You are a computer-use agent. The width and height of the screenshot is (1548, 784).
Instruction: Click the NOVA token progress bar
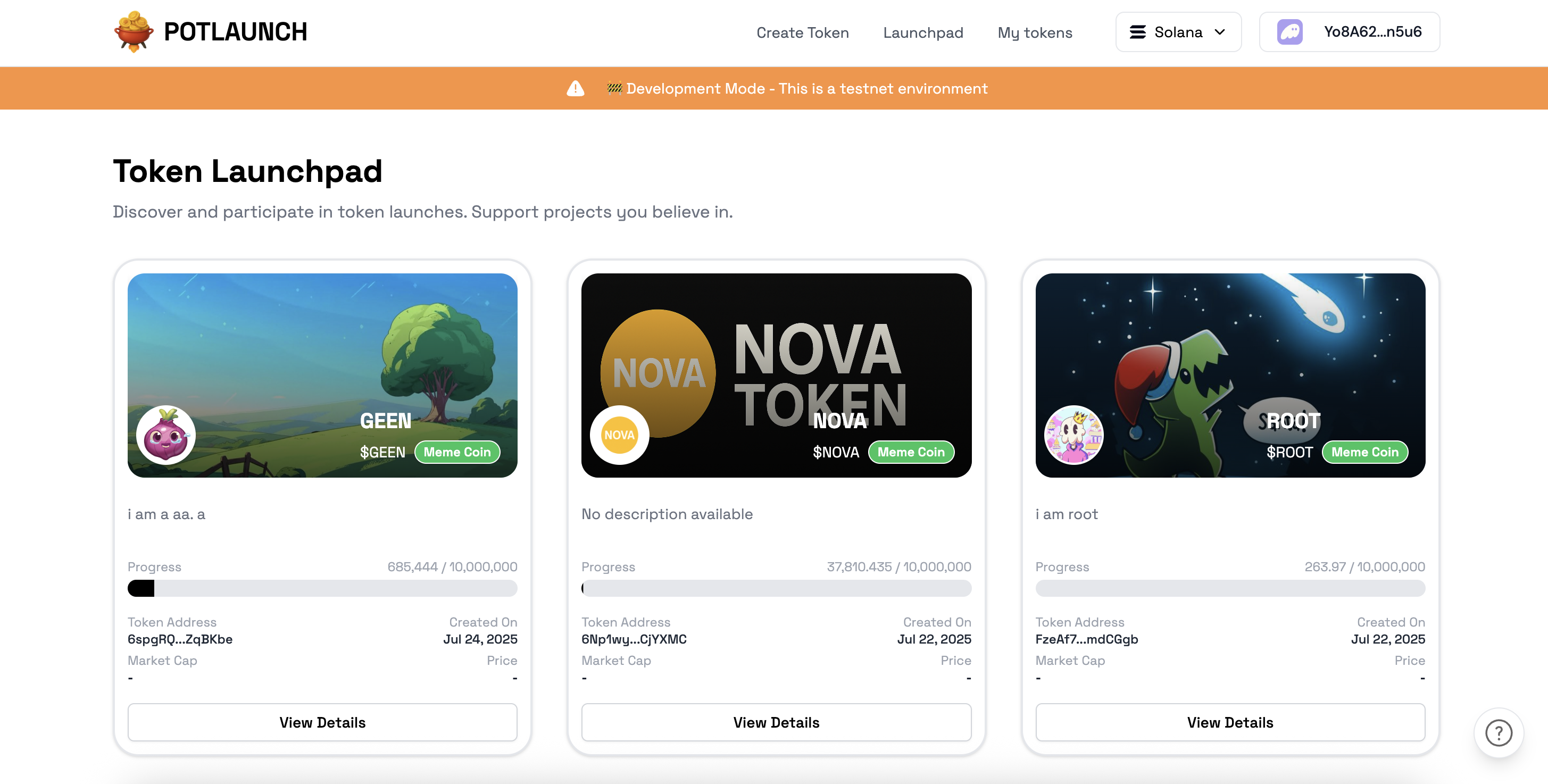[776, 588]
